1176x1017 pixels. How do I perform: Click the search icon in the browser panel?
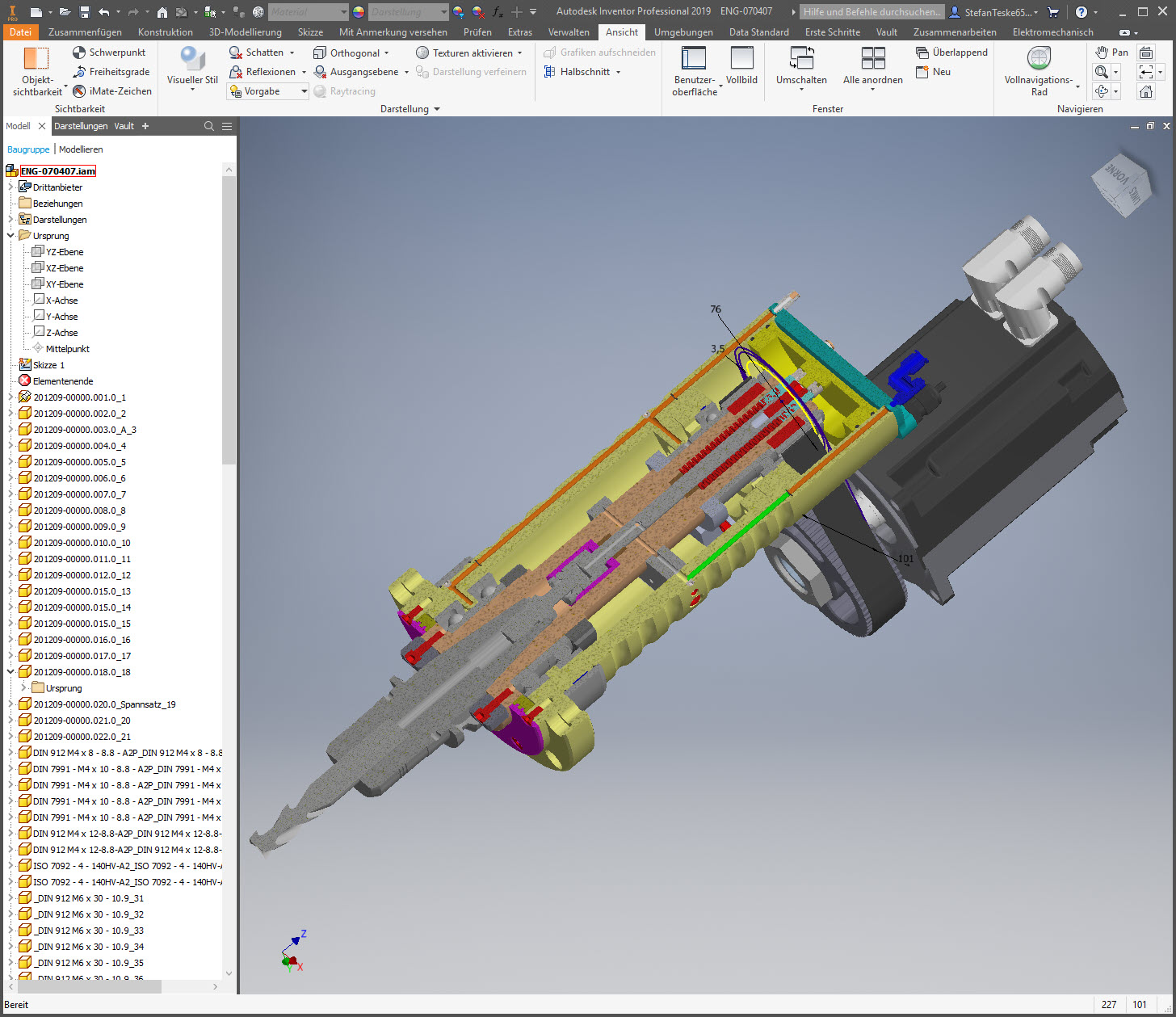[209, 126]
